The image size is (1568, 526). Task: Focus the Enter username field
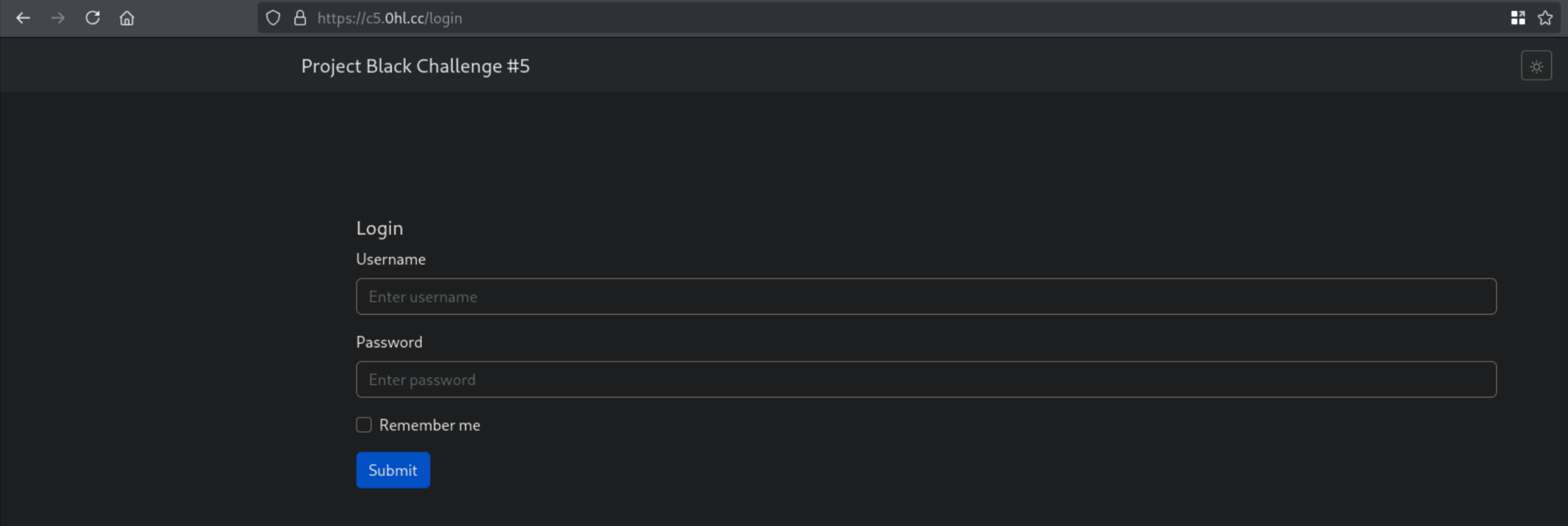click(x=926, y=297)
